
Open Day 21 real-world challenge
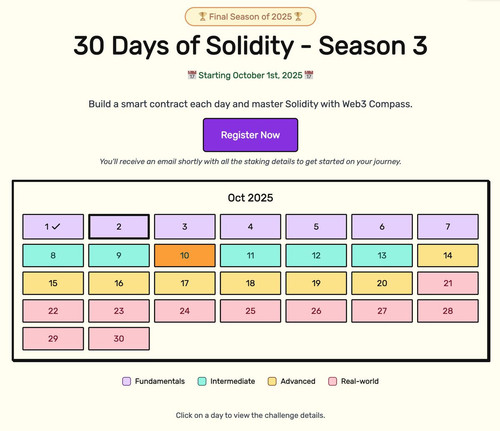tap(448, 283)
